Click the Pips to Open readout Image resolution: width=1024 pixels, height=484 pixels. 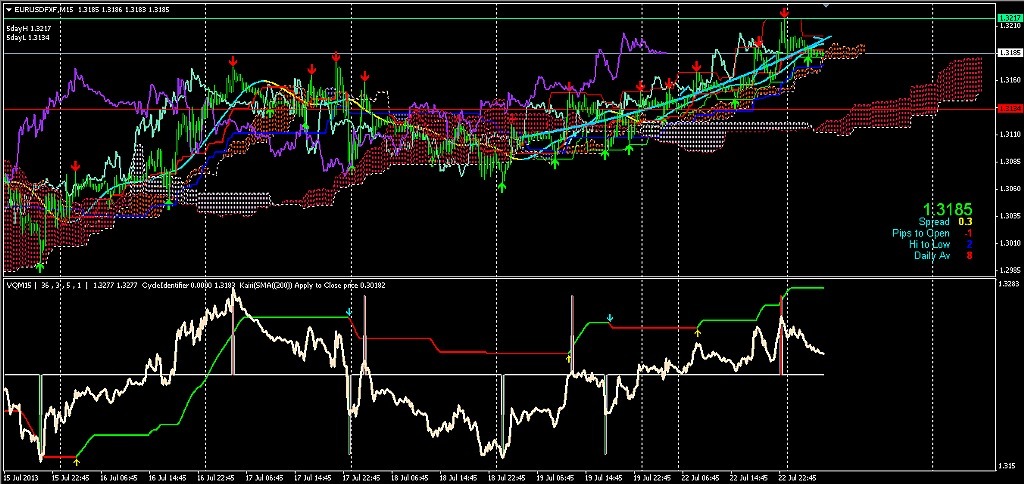point(933,233)
